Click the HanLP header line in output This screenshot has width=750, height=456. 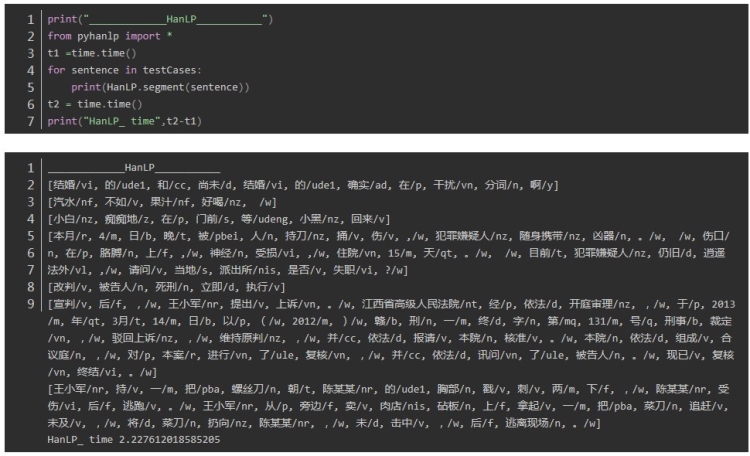point(134,168)
